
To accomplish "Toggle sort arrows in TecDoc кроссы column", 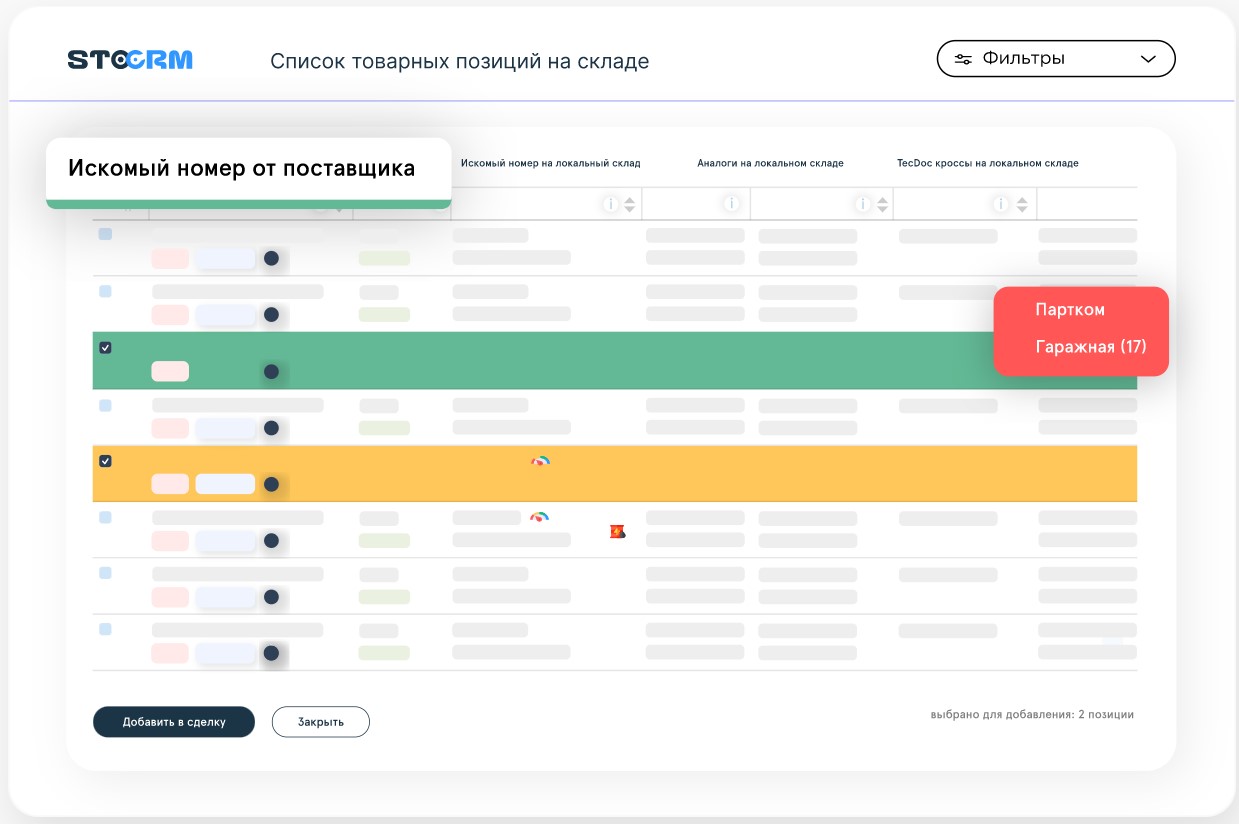I will coord(1021,204).
